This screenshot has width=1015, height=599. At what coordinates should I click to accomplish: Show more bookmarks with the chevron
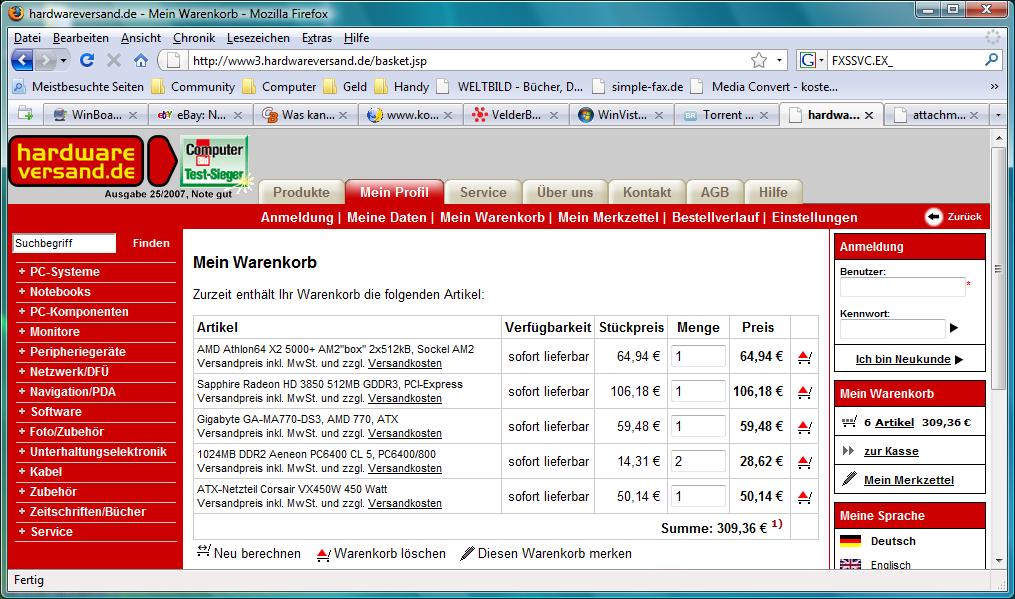pos(994,87)
